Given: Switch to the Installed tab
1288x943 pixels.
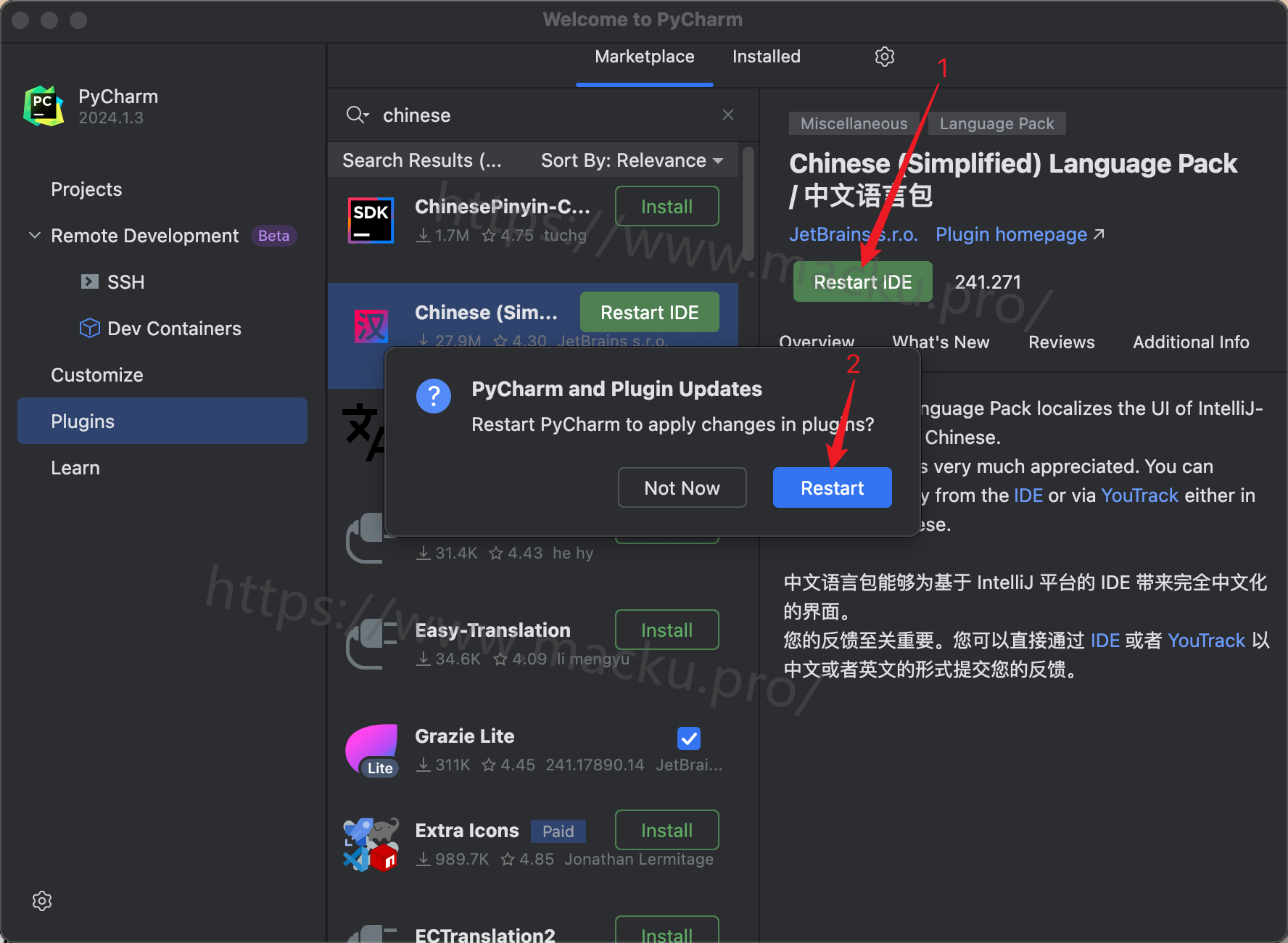Looking at the screenshot, I should click(766, 57).
